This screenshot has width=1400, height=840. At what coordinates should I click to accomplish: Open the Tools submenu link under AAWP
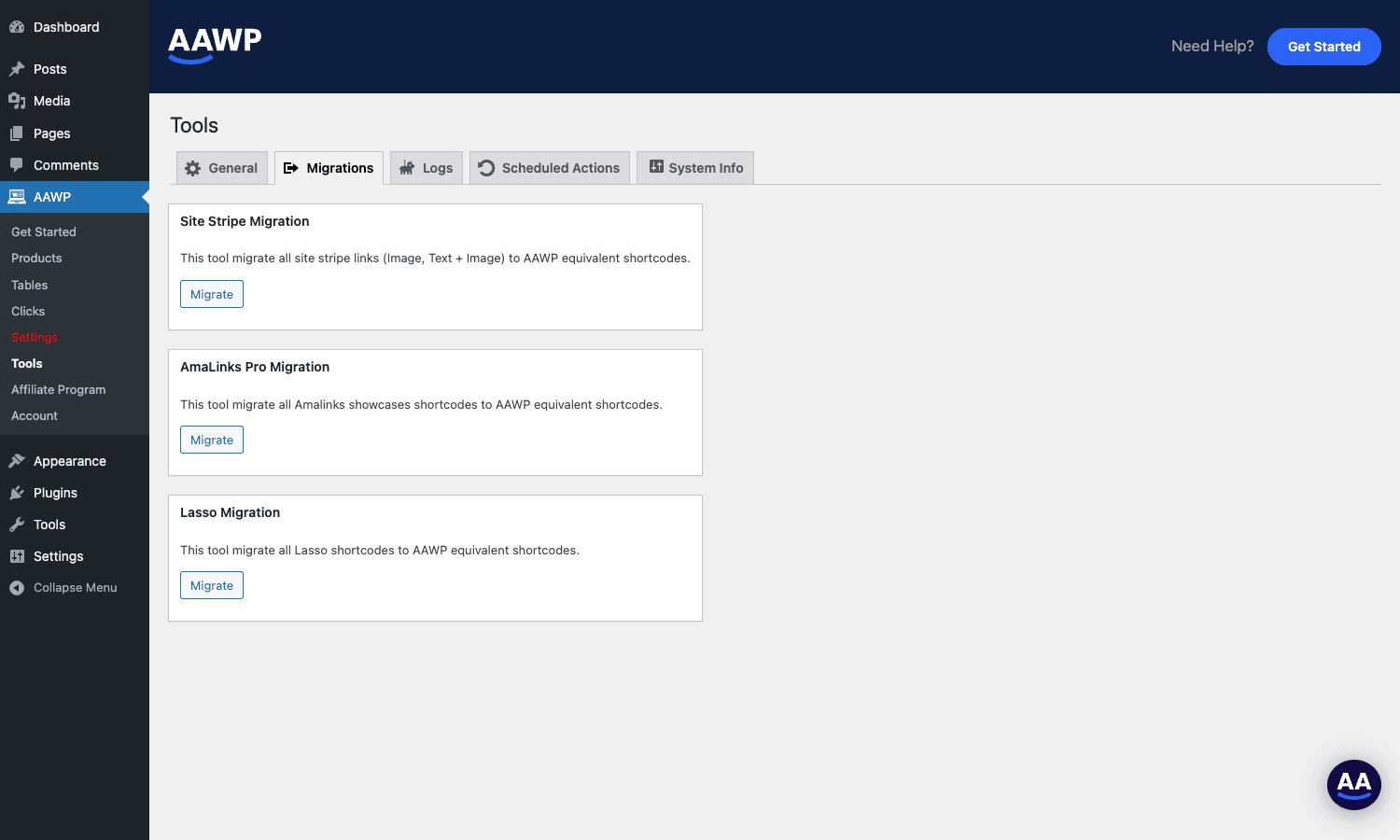(x=27, y=363)
